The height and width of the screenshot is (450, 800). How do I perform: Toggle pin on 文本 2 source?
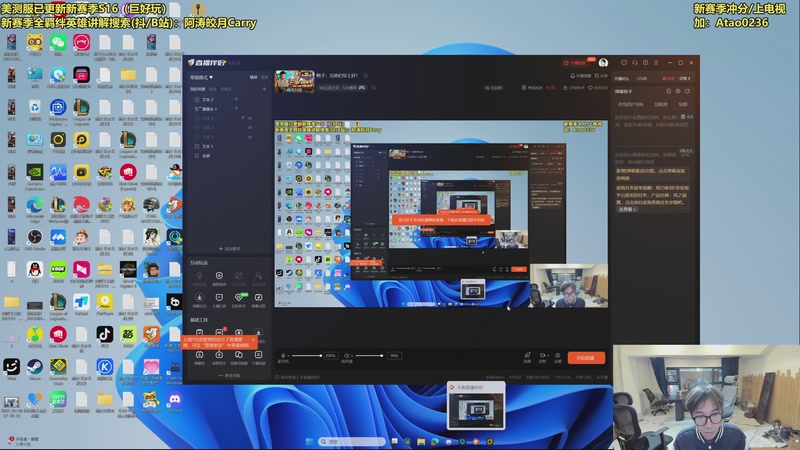pos(236,99)
